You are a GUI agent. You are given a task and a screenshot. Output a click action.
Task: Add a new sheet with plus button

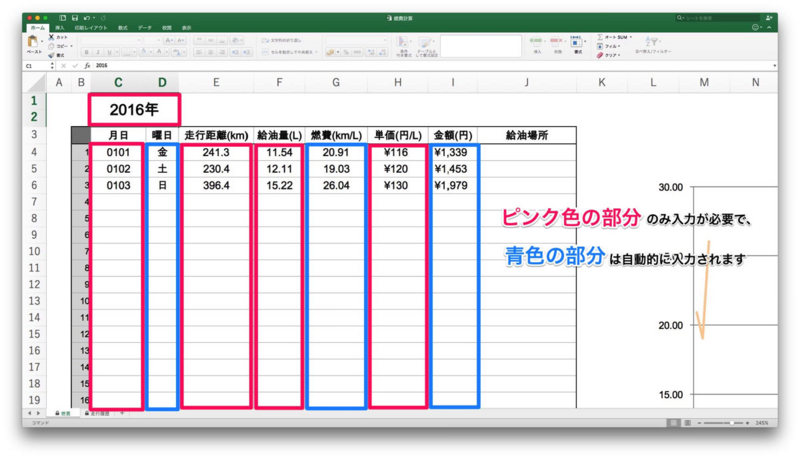tap(122, 414)
